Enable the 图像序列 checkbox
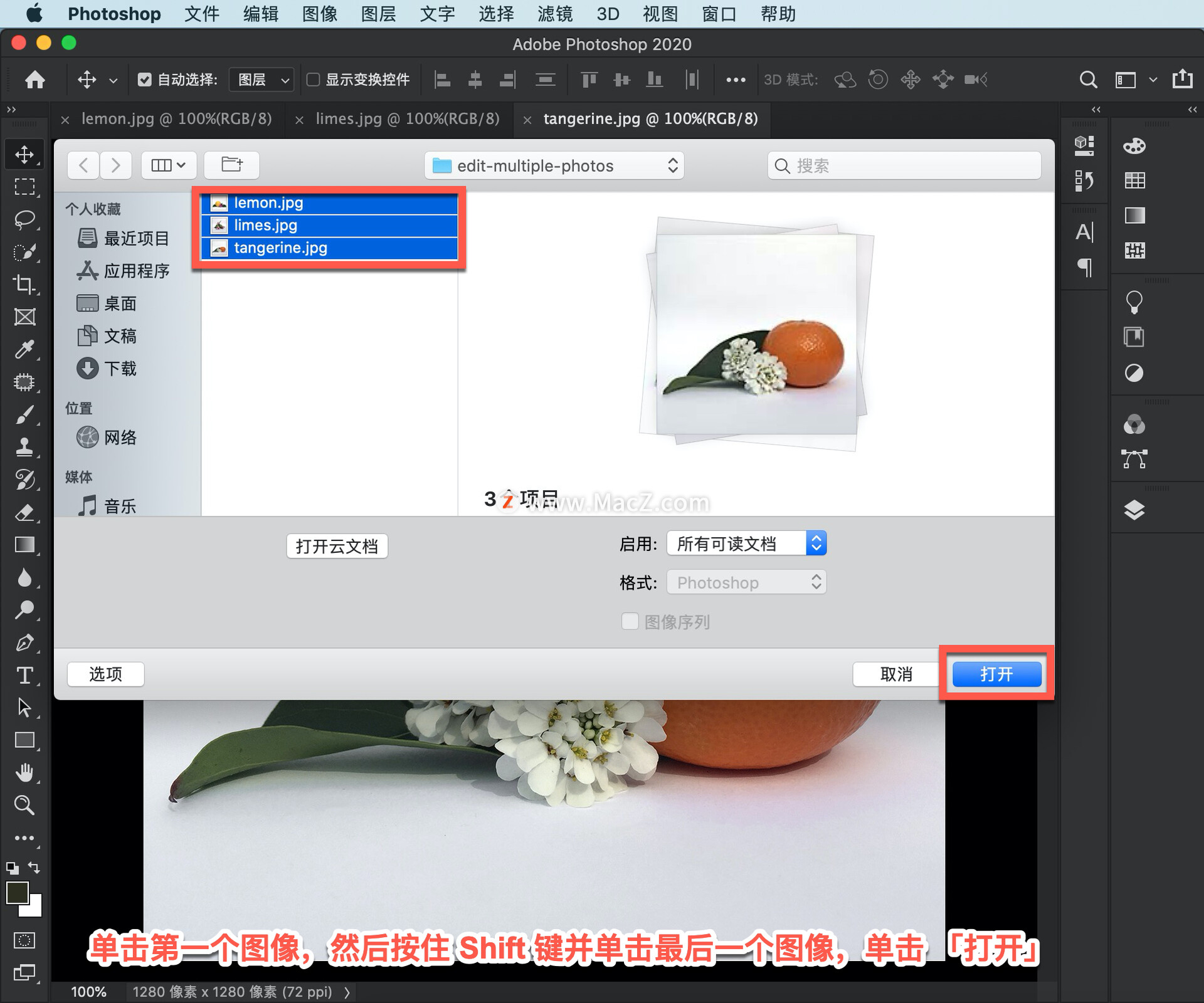The image size is (1204, 1003). 630,621
